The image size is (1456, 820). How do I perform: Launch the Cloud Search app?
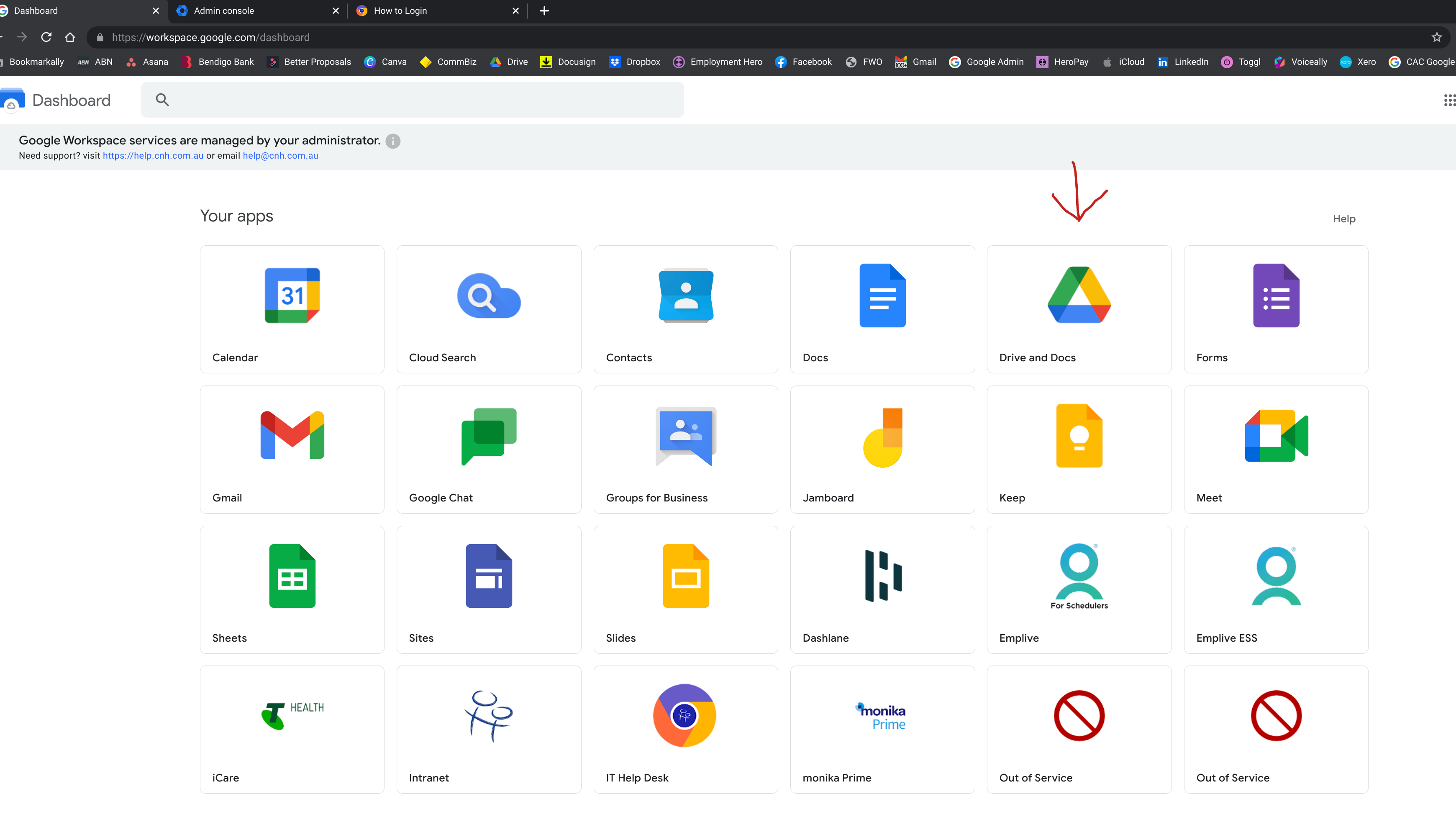pyautogui.click(x=488, y=309)
